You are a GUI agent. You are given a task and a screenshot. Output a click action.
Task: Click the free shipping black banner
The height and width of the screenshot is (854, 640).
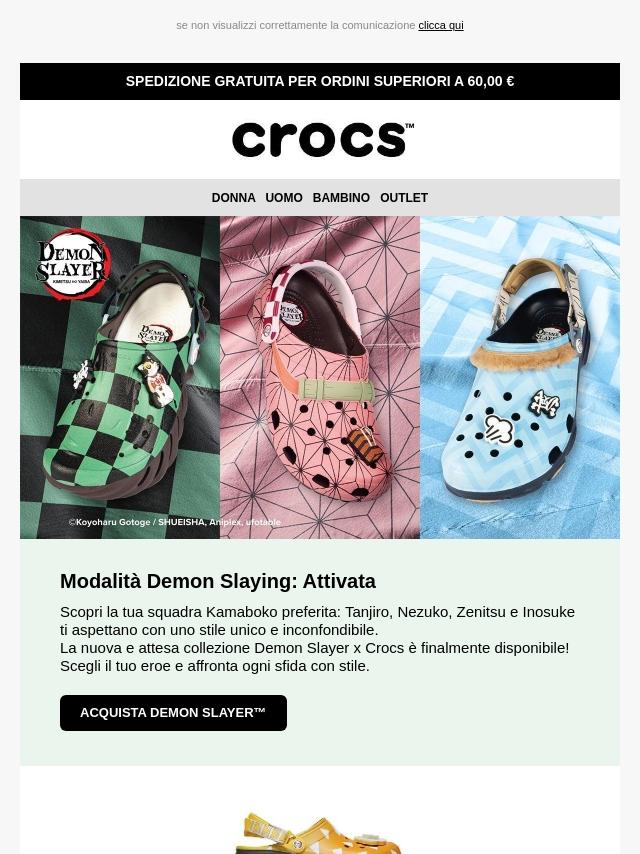click(x=320, y=81)
